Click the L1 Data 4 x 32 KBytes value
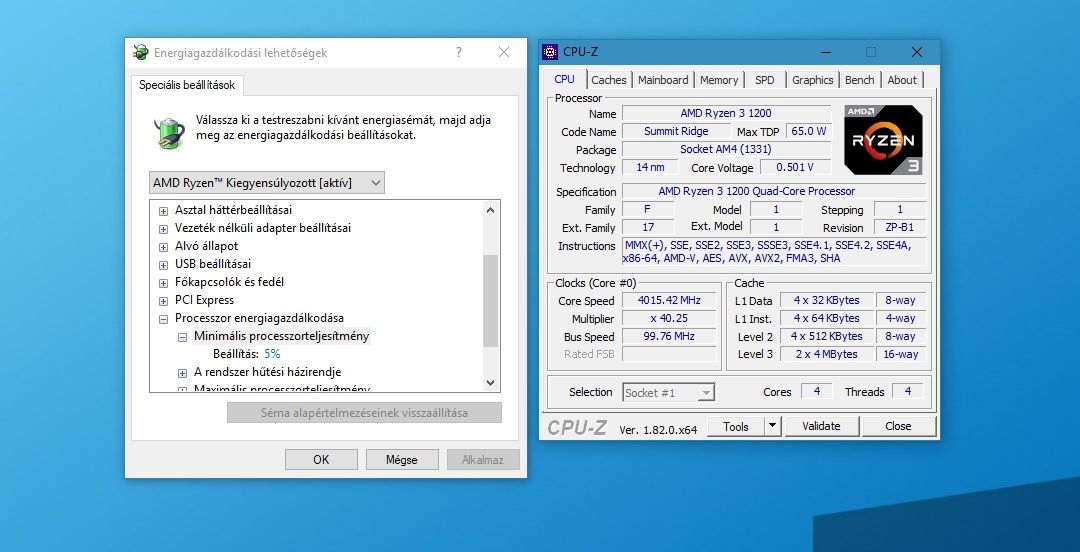This screenshot has width=1080, height=552. click(827, 300)
